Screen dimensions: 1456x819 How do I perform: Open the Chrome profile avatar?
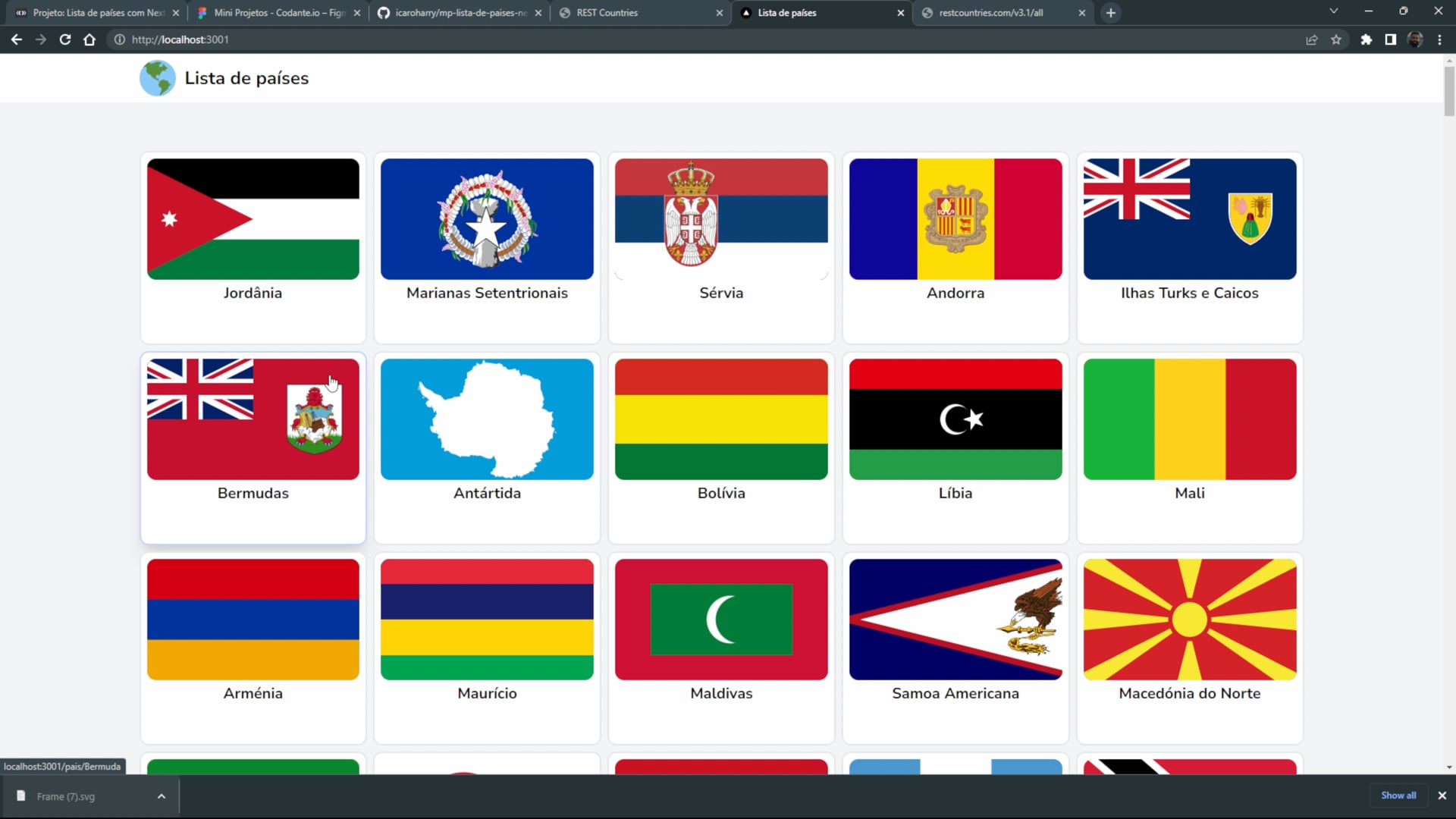pos(1415,39)
